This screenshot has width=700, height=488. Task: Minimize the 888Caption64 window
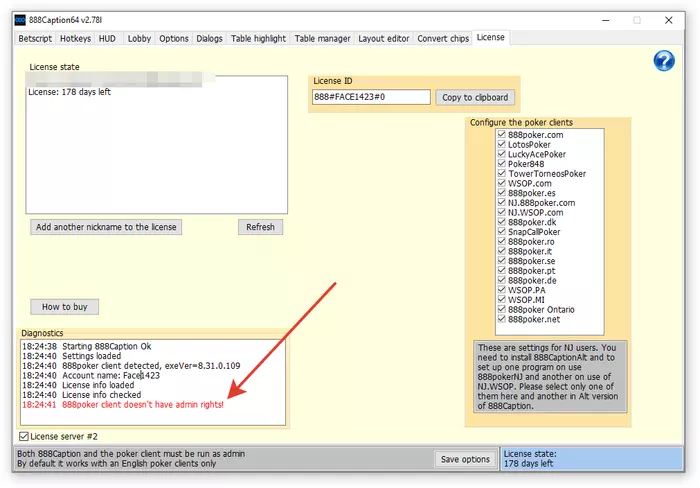606,20
